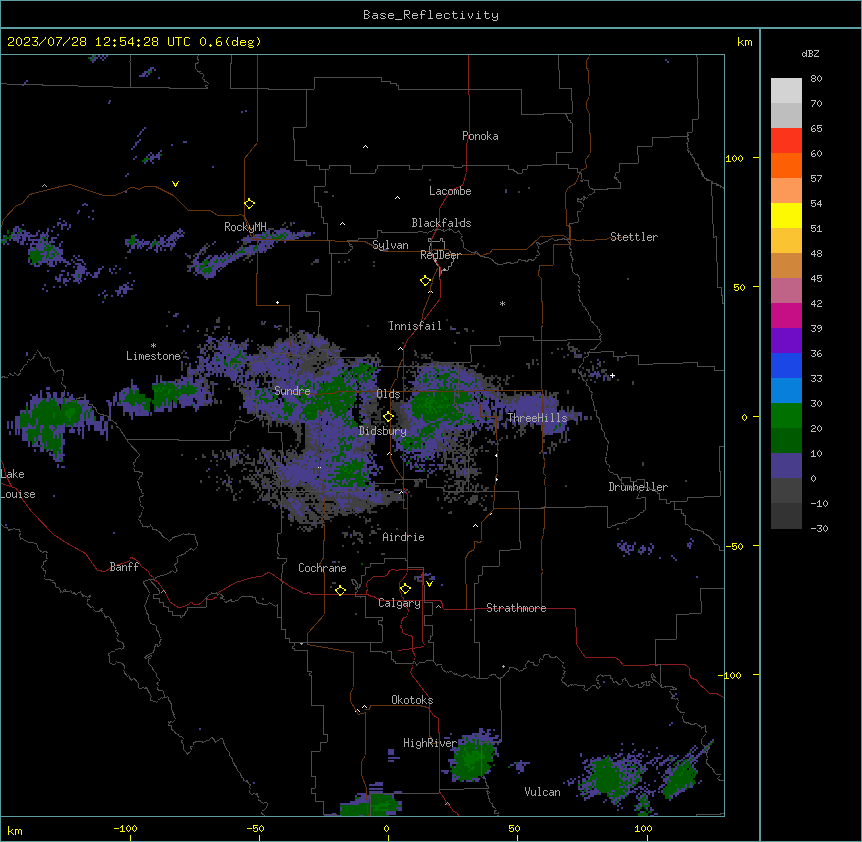Click the yellow diamond marker south of RedDeer
Screen dimensions: 862x842
[426, 281]
